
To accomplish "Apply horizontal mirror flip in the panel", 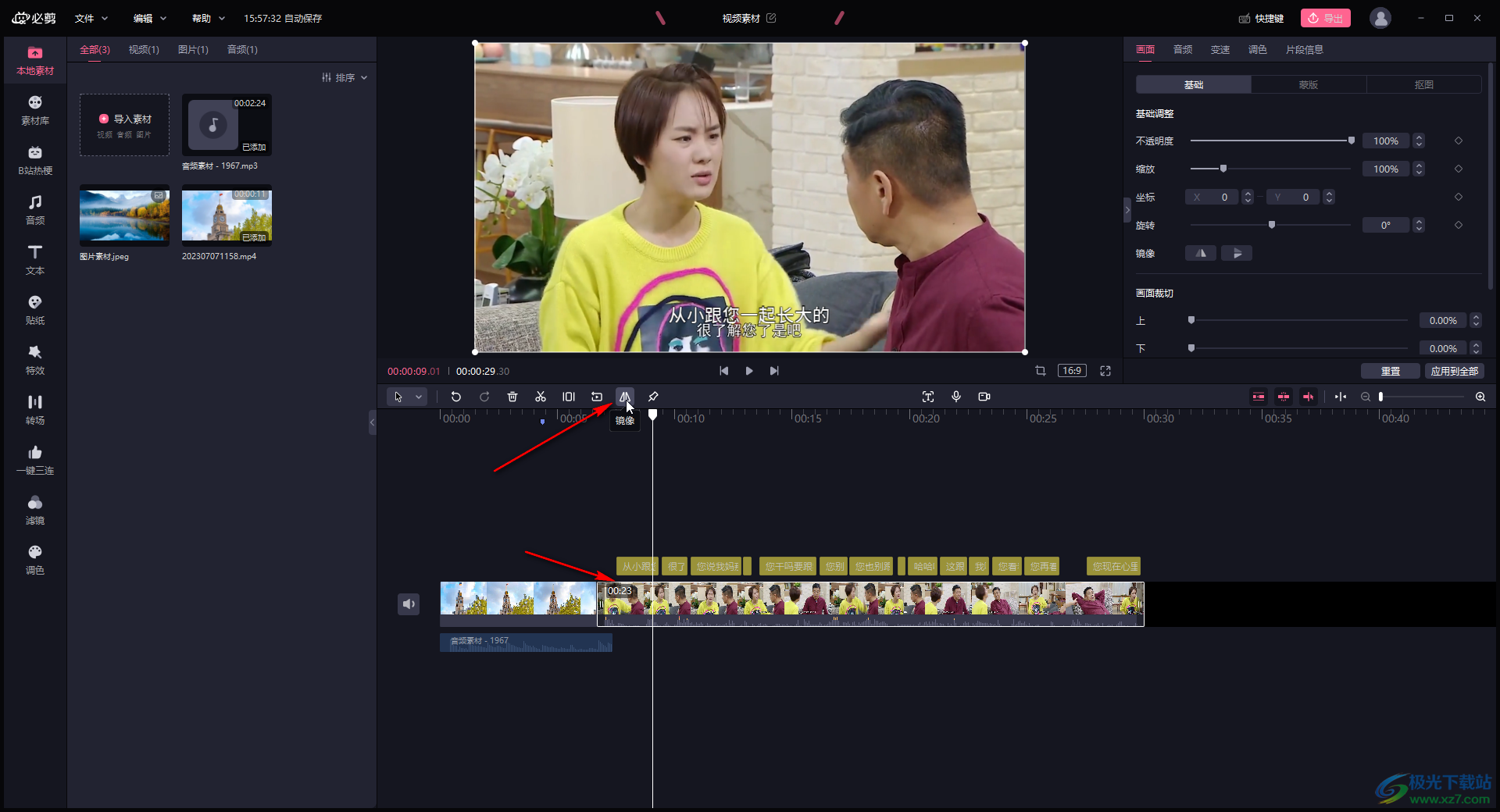I will click(1201, 253).
